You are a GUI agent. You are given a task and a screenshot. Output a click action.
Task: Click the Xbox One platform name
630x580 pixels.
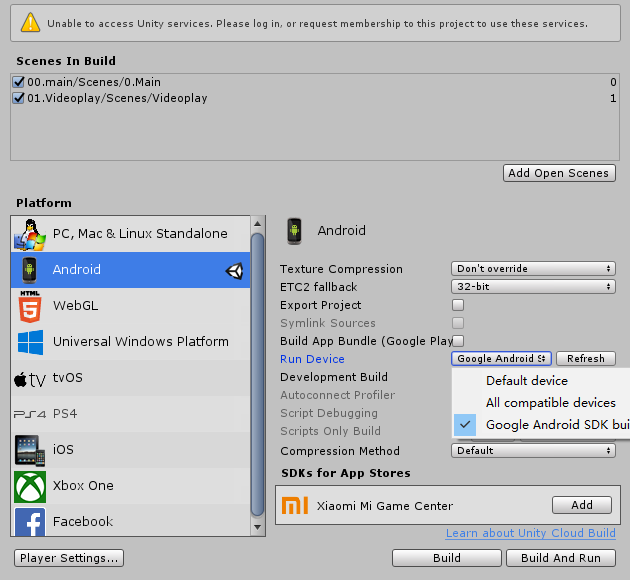tap(83, 486)
